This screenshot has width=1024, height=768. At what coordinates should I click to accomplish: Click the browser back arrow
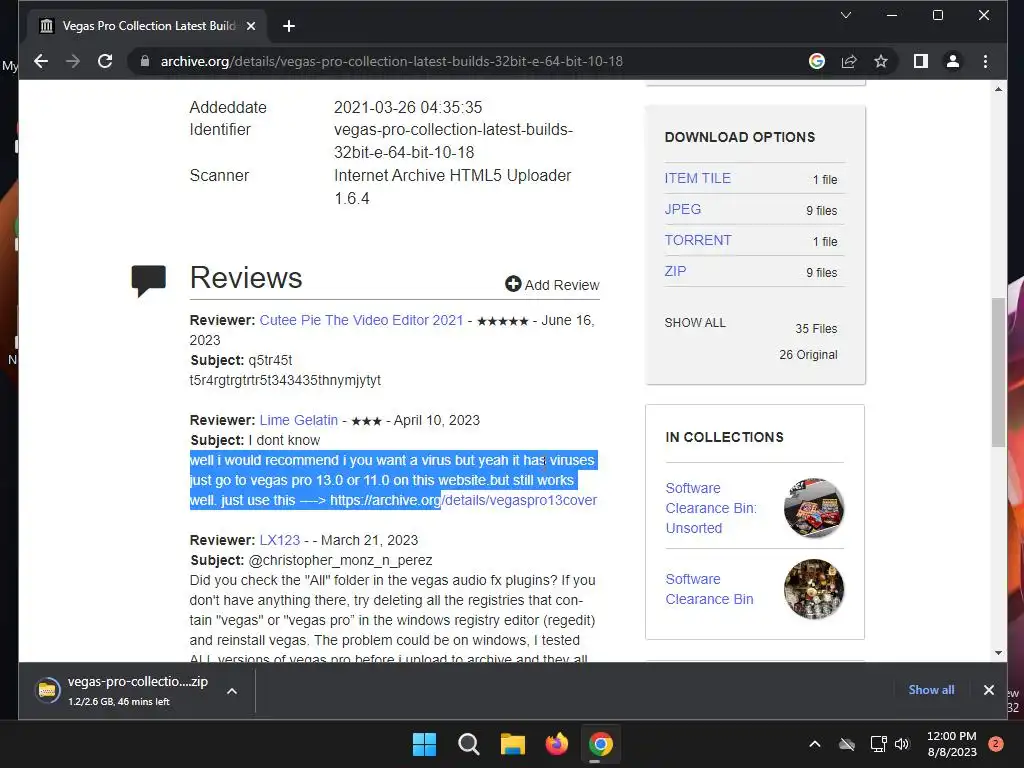tap(40, 61)
